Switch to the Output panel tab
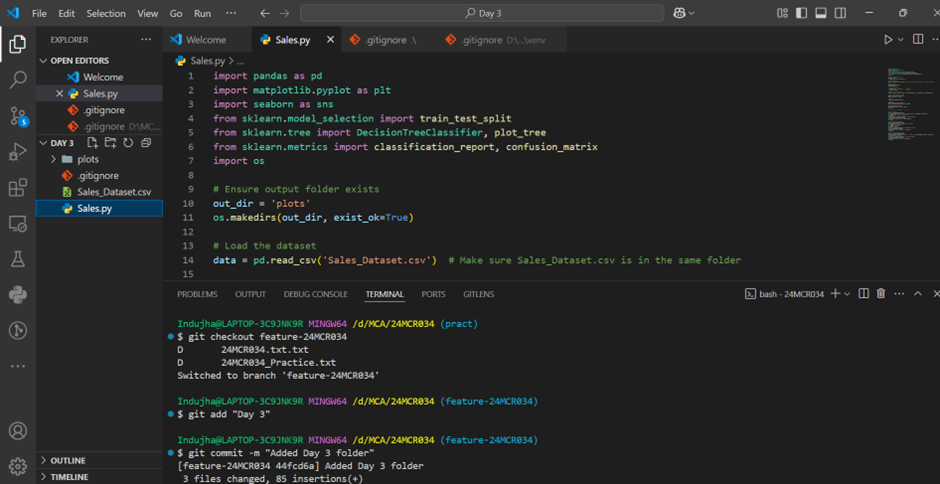The image size is (940, 484). pyautogui.click(x=250, y=294)
